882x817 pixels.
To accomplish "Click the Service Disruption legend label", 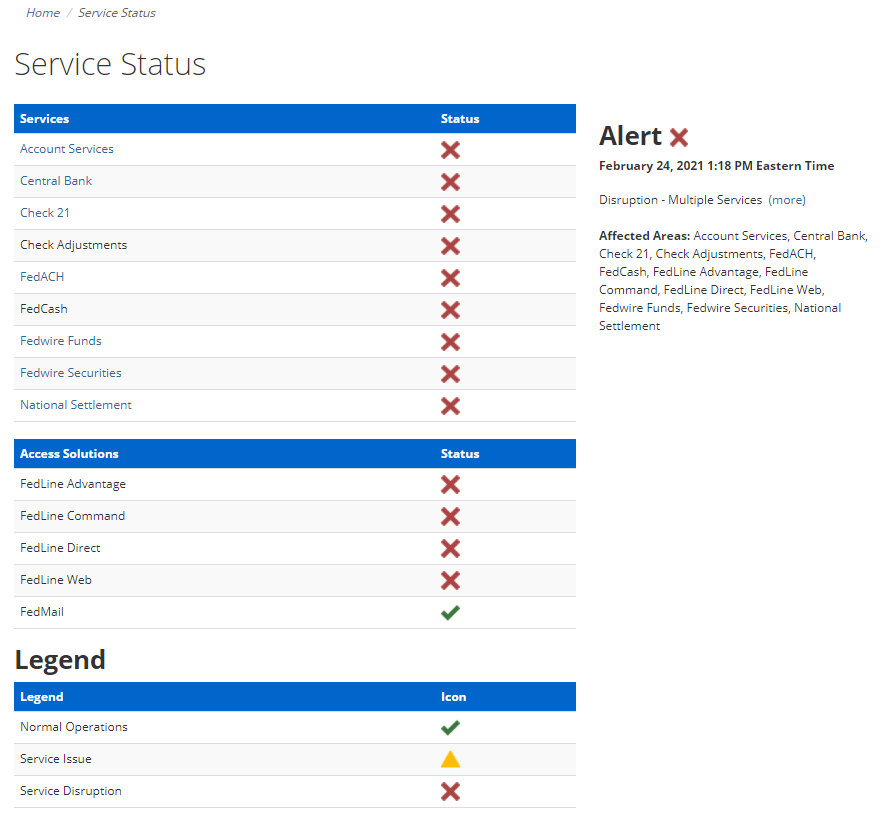I will pyautogui.click(x=71, y=792).
